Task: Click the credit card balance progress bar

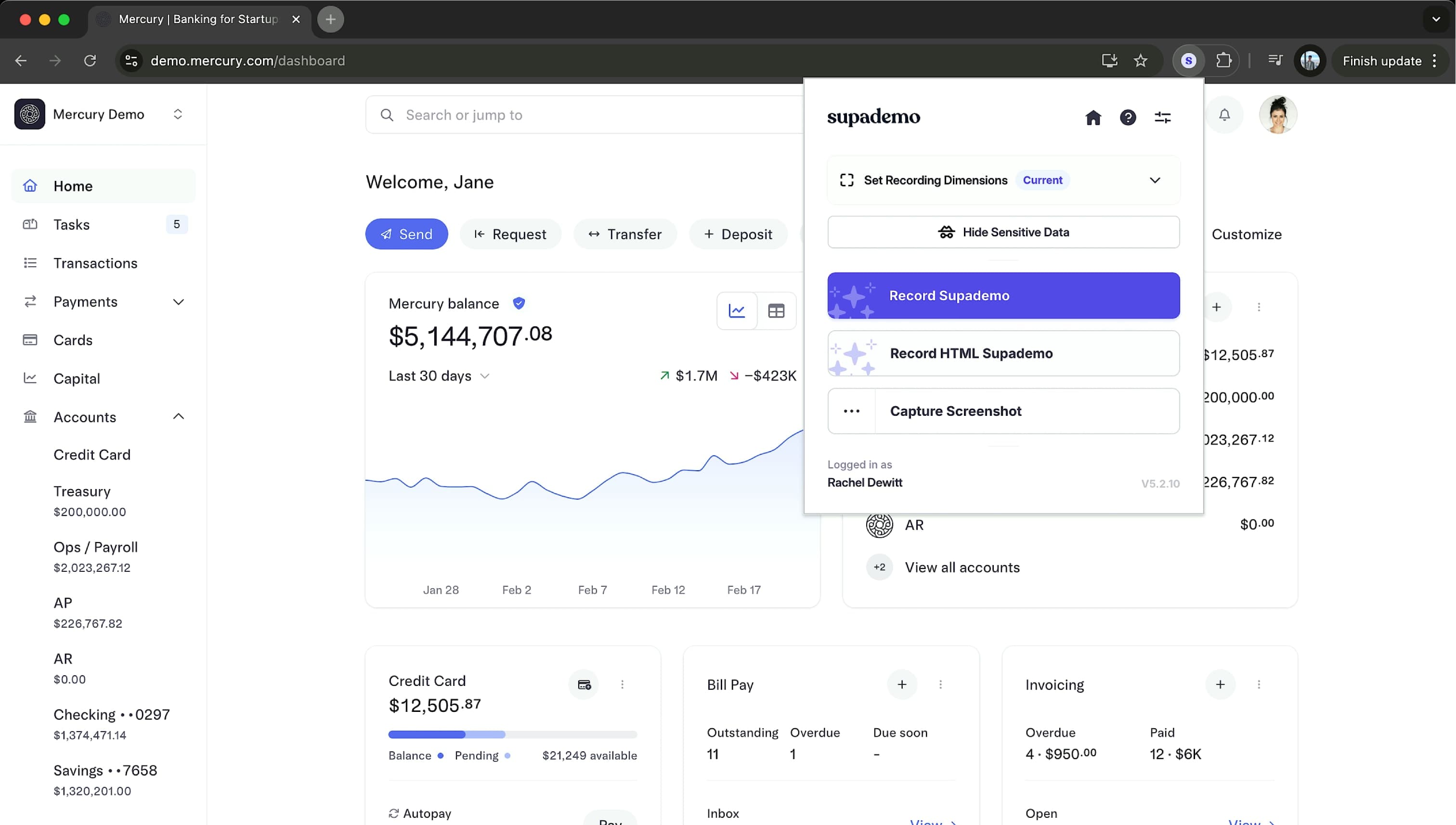Action: [512, 735]
